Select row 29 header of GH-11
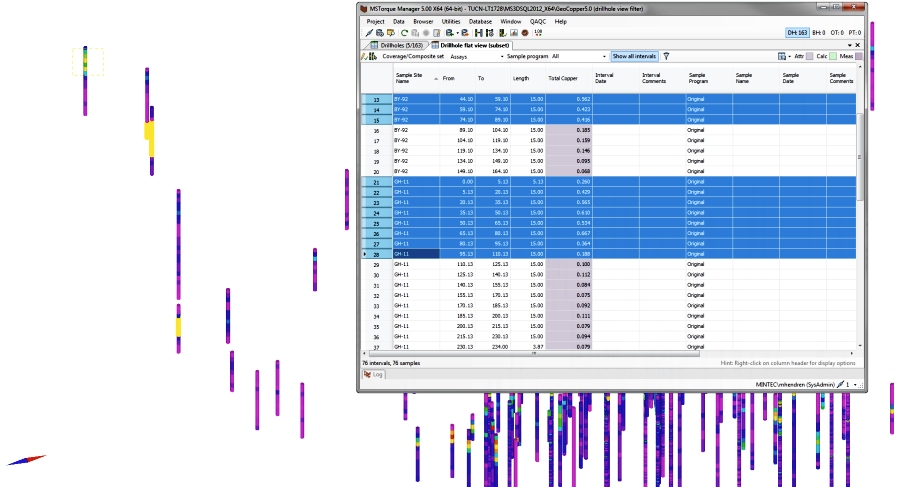This screenshot has width=900, height=487. click(x=376, y=265)
